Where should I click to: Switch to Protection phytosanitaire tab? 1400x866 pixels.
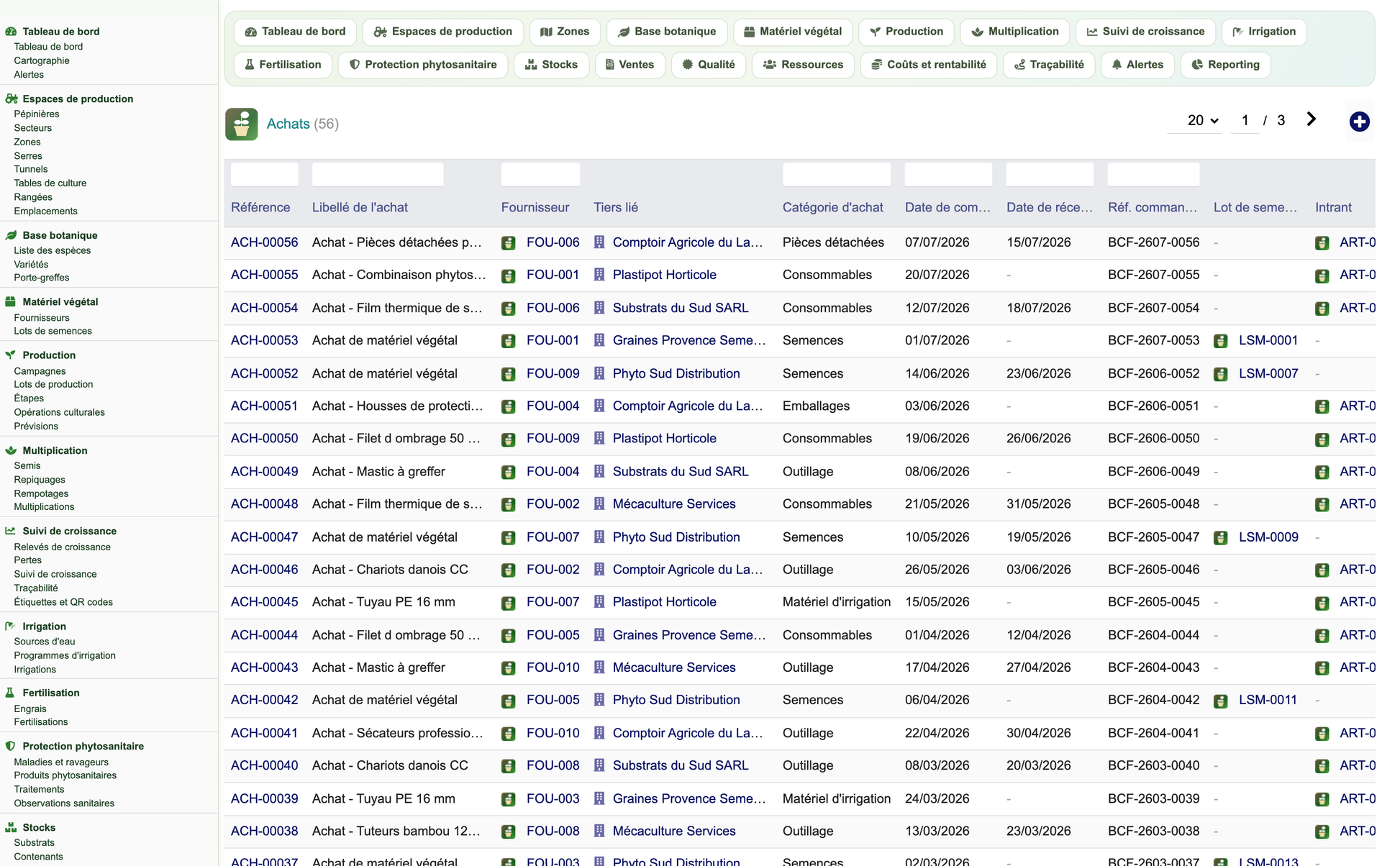coord(423,65)
